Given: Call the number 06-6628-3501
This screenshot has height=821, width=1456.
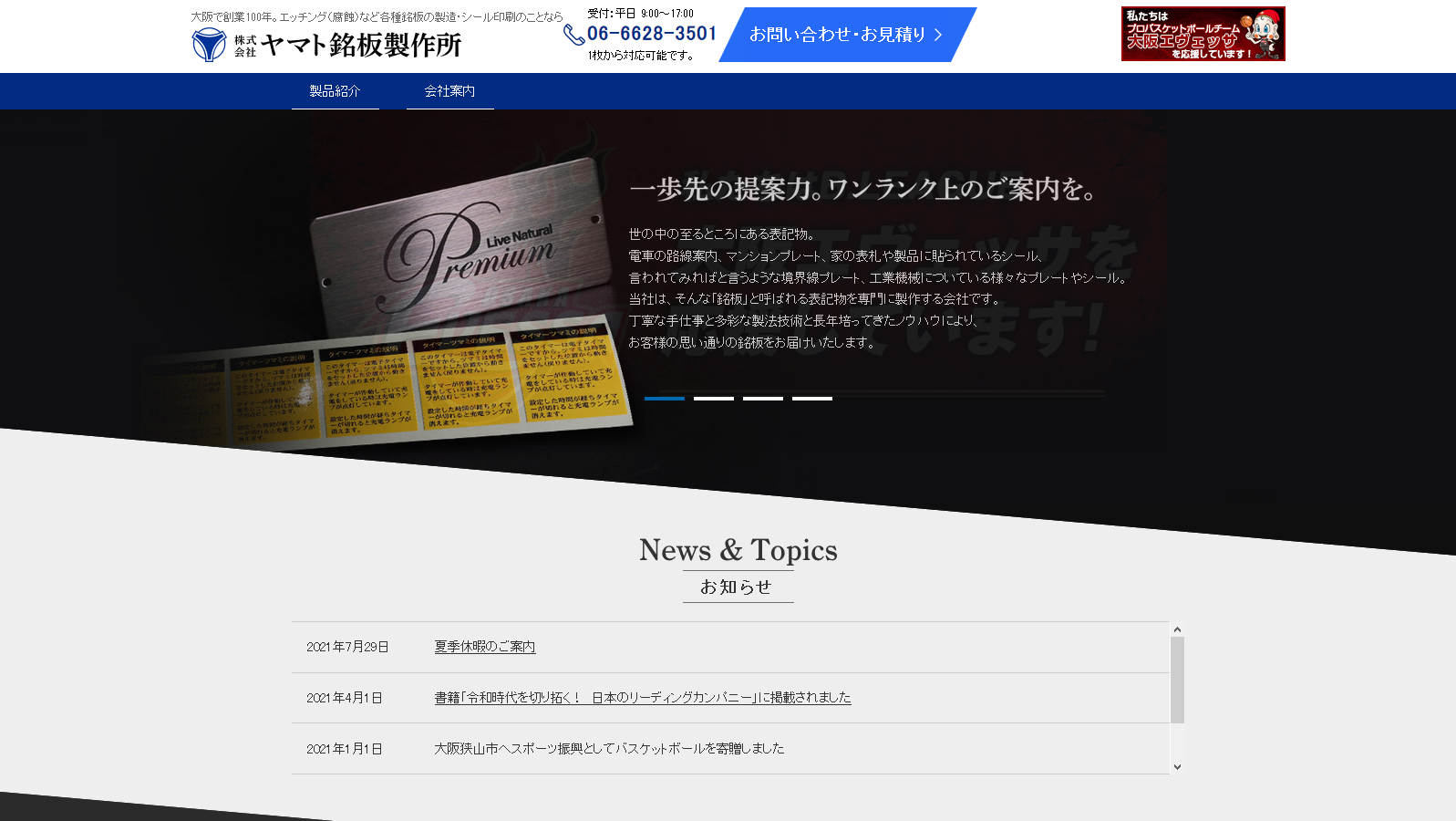Looking at the screenshot, I should tap(652, 34).
